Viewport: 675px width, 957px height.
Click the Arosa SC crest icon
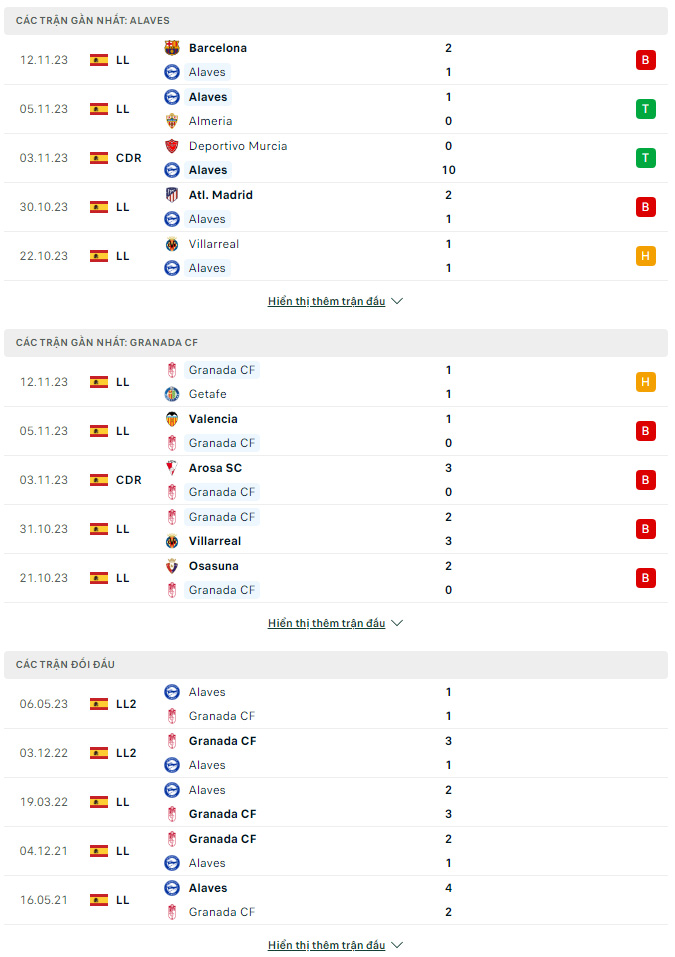point(172,468)
